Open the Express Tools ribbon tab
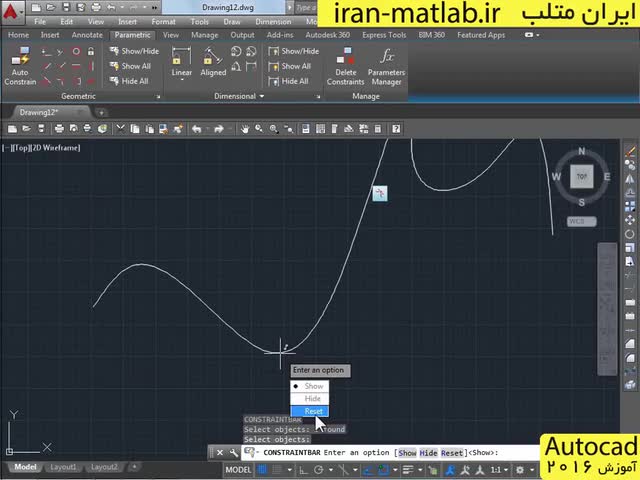 (384, 35)
